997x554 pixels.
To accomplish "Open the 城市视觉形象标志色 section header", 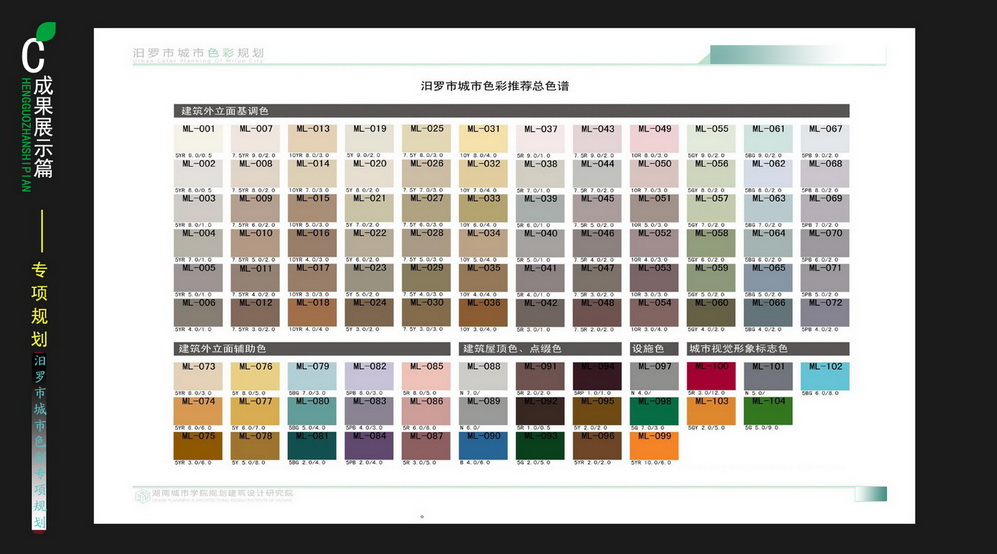I will pyautogui.click(x=738, y=349).
